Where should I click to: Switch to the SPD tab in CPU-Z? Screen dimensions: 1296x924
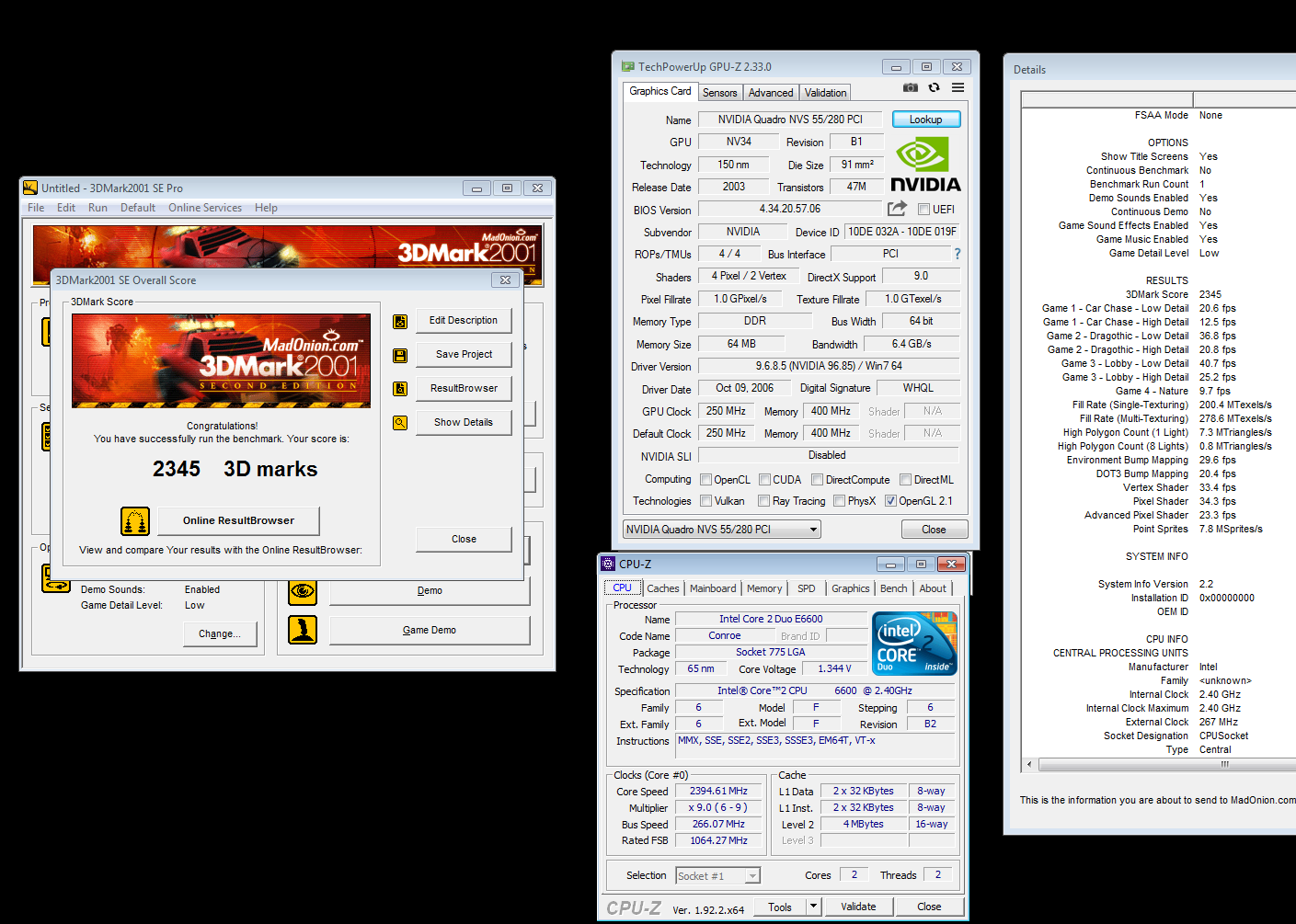pos(807,588)
